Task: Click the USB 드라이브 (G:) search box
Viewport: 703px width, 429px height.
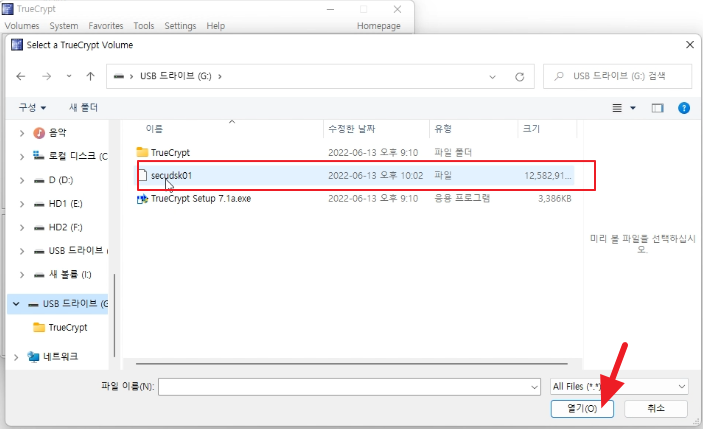Action: [x=617, y=76]
